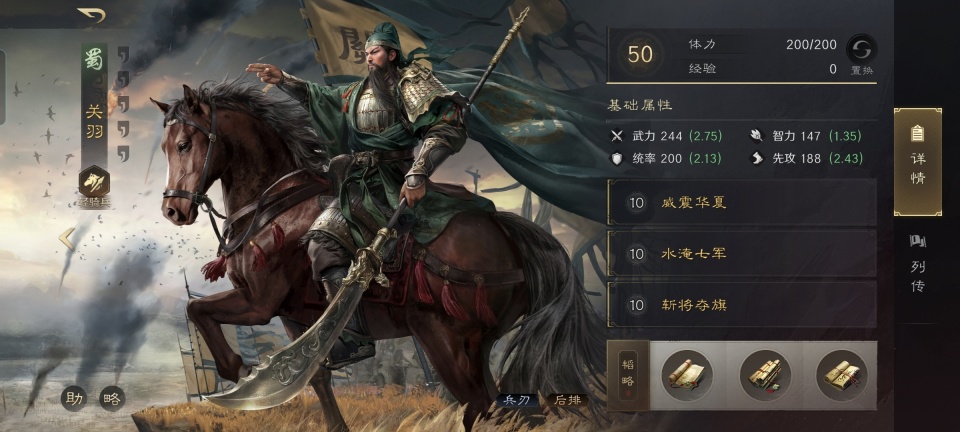This screenshot has width=960, height=432.
Task: Click the round 略 strategy icon
Action: click(x=112, y=398)
